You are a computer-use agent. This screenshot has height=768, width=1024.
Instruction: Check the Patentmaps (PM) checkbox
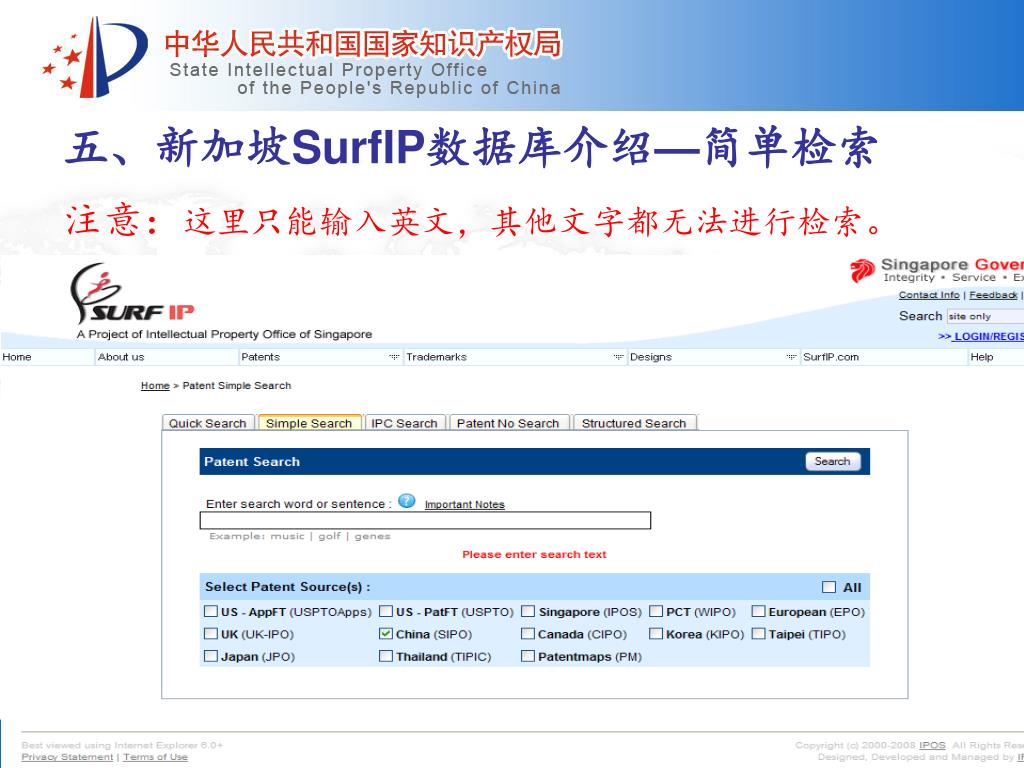click(x=528, y=656)
